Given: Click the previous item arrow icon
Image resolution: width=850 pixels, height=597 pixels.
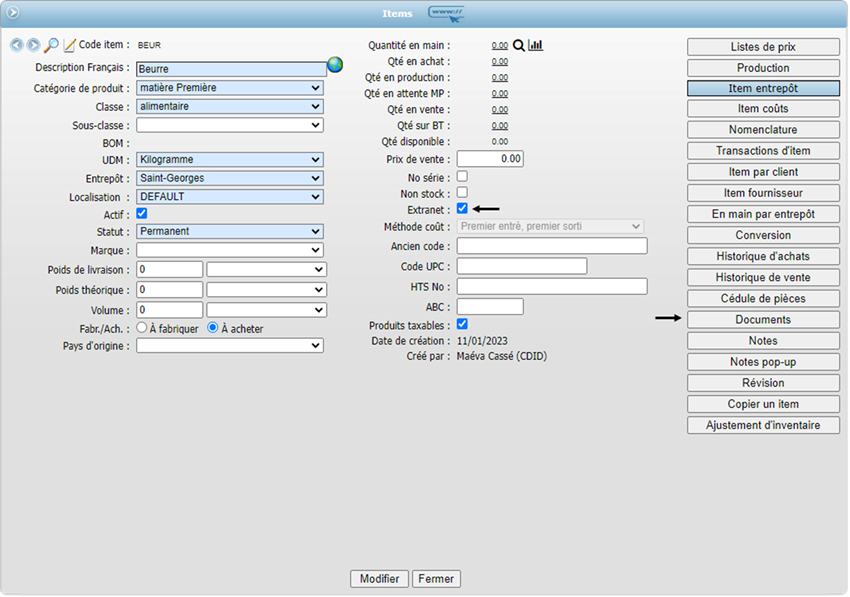Looking at the screenshot, I should (x=17, y=46).
